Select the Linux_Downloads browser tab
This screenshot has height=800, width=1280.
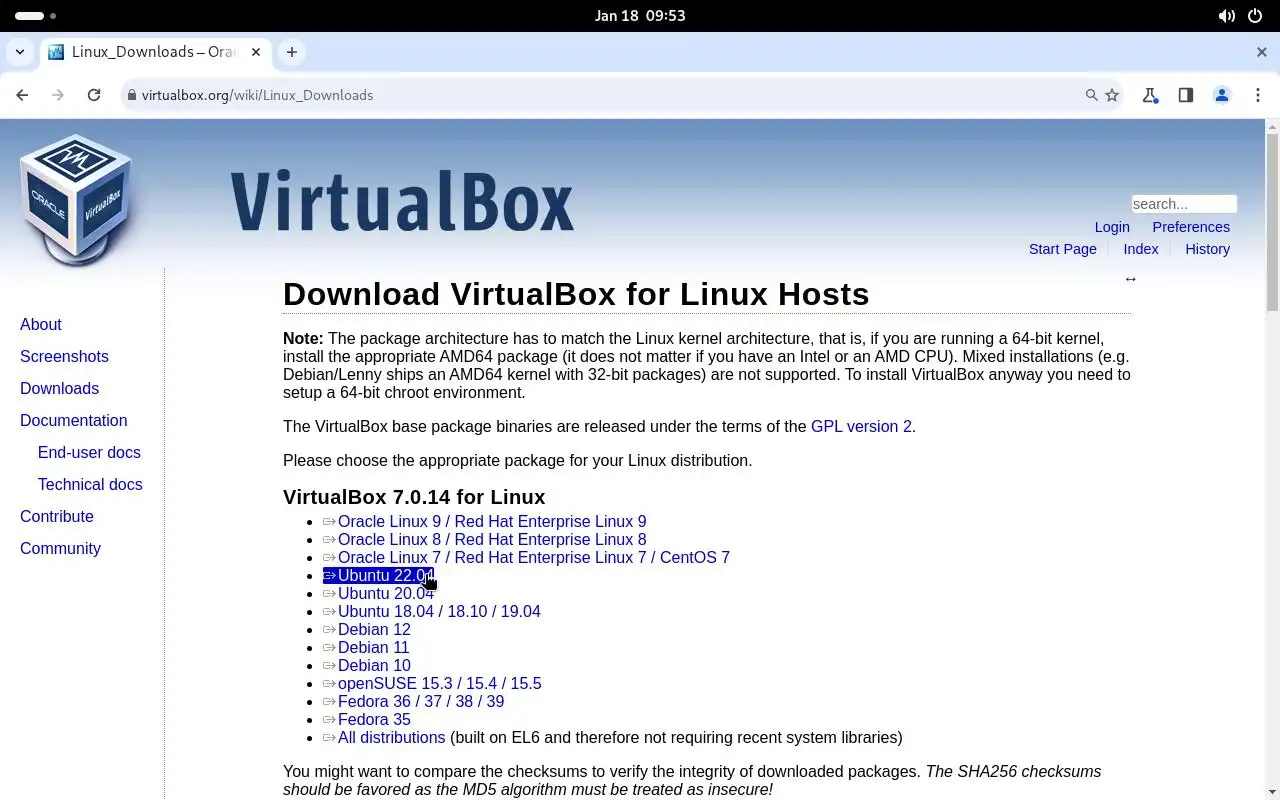point(155,52)
